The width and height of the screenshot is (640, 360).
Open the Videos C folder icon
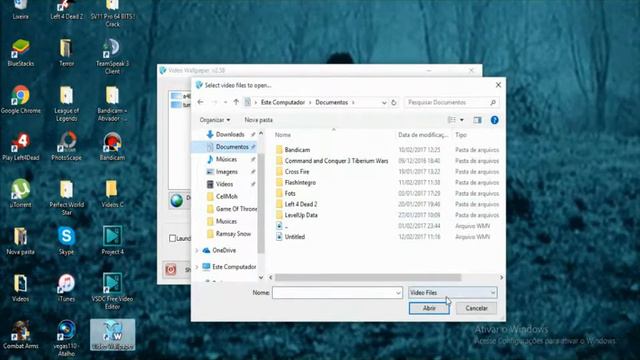point(112,193)
